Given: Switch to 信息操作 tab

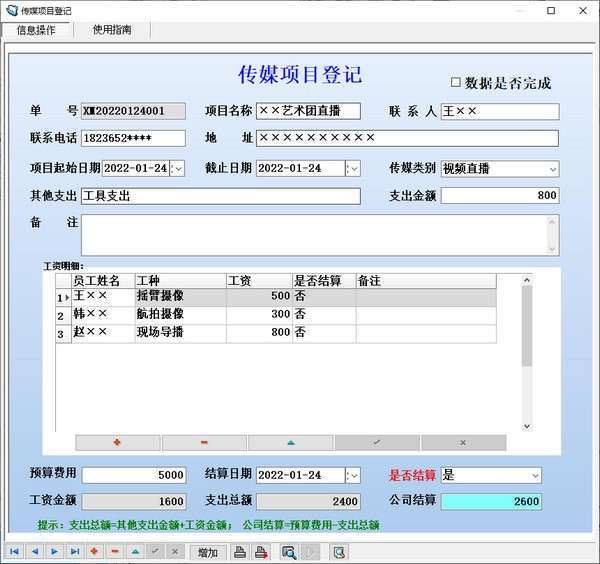Looking at the screenshot, I should click(36, 30).
